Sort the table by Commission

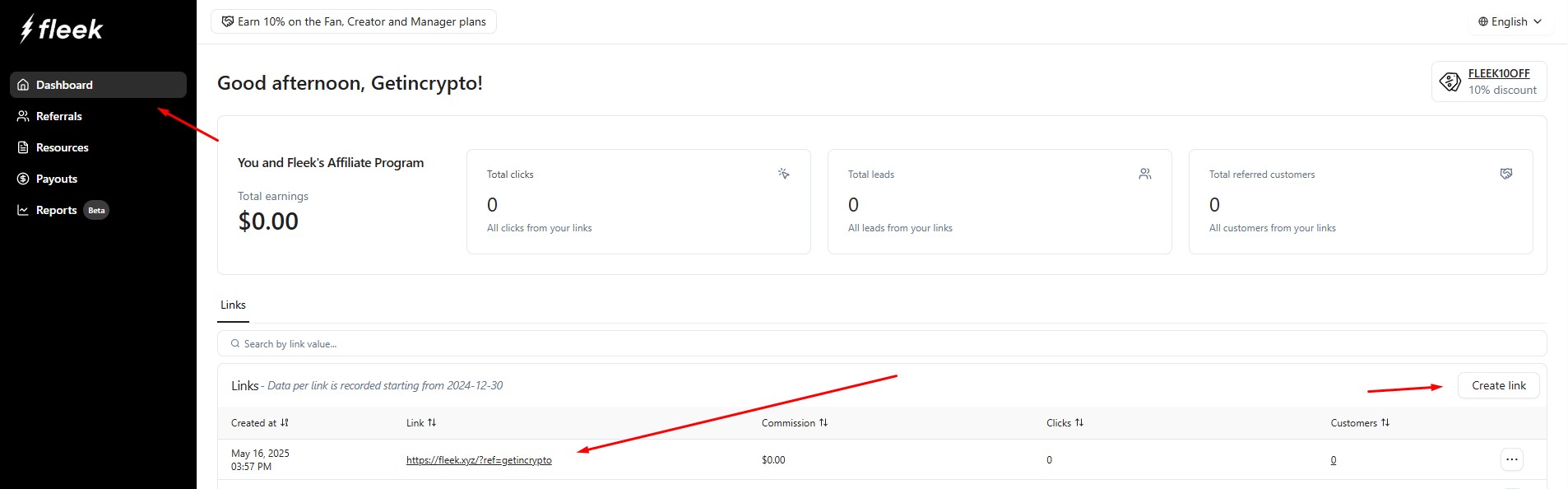coord(794,423)
